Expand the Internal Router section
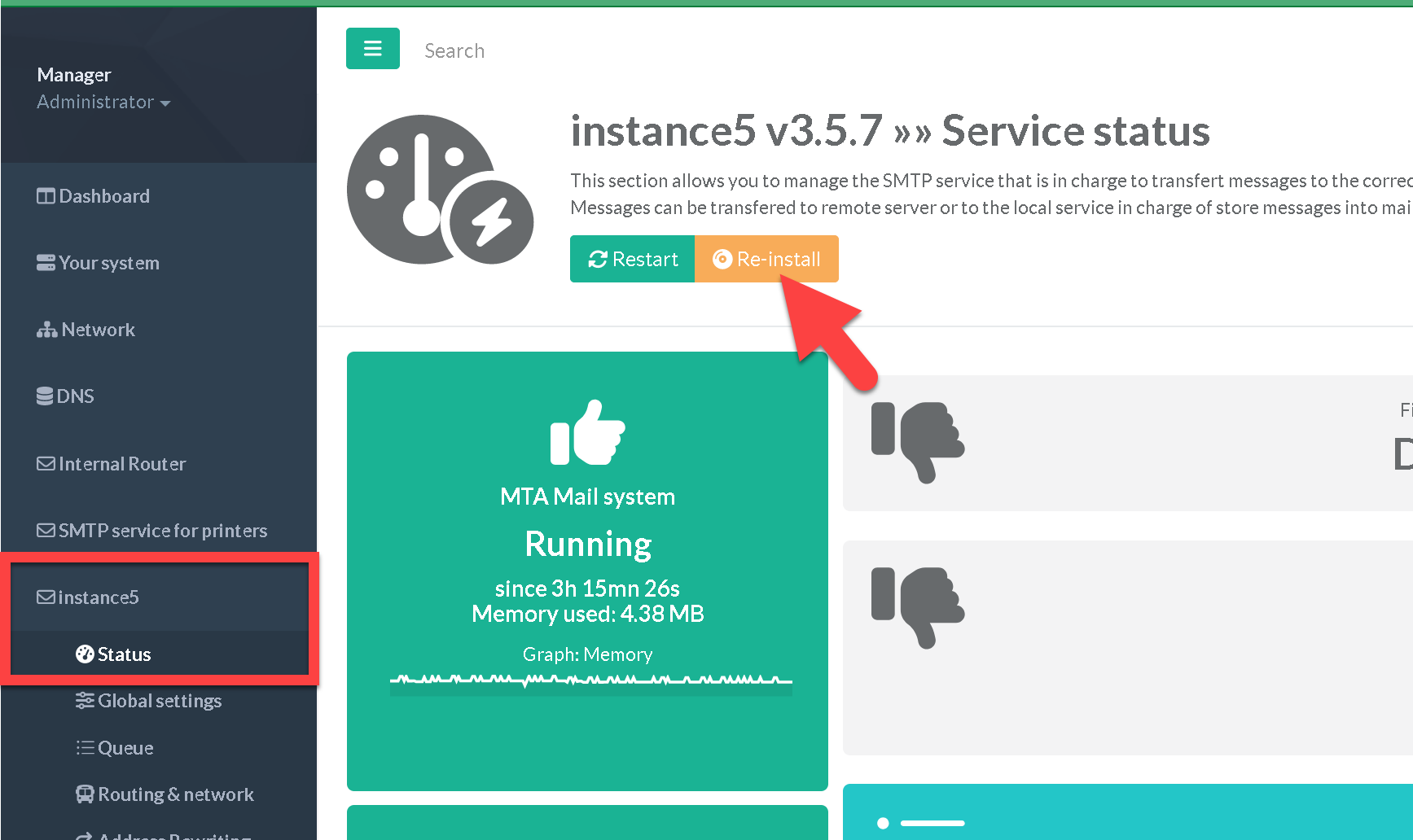 click(x=121, y=464)
